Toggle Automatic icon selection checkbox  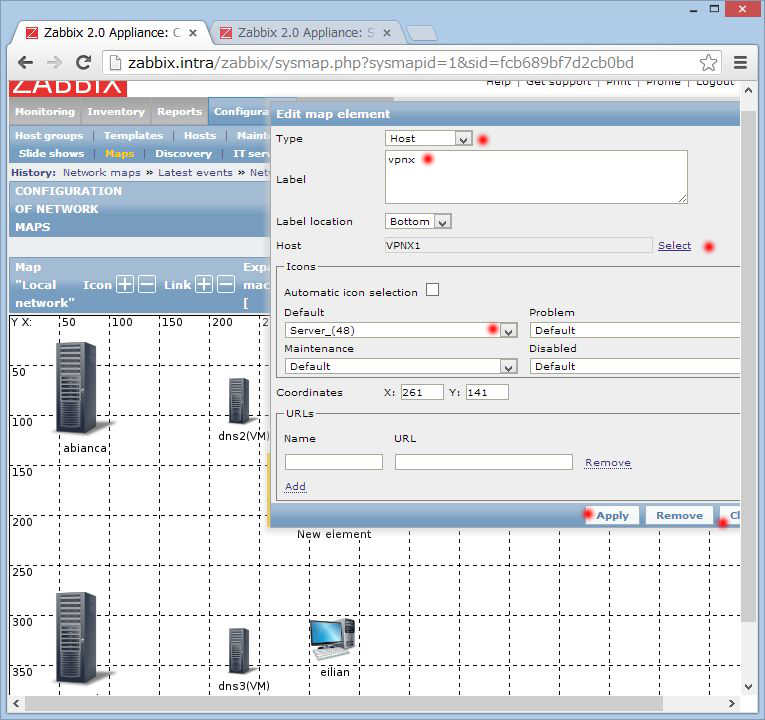point(432,290)
